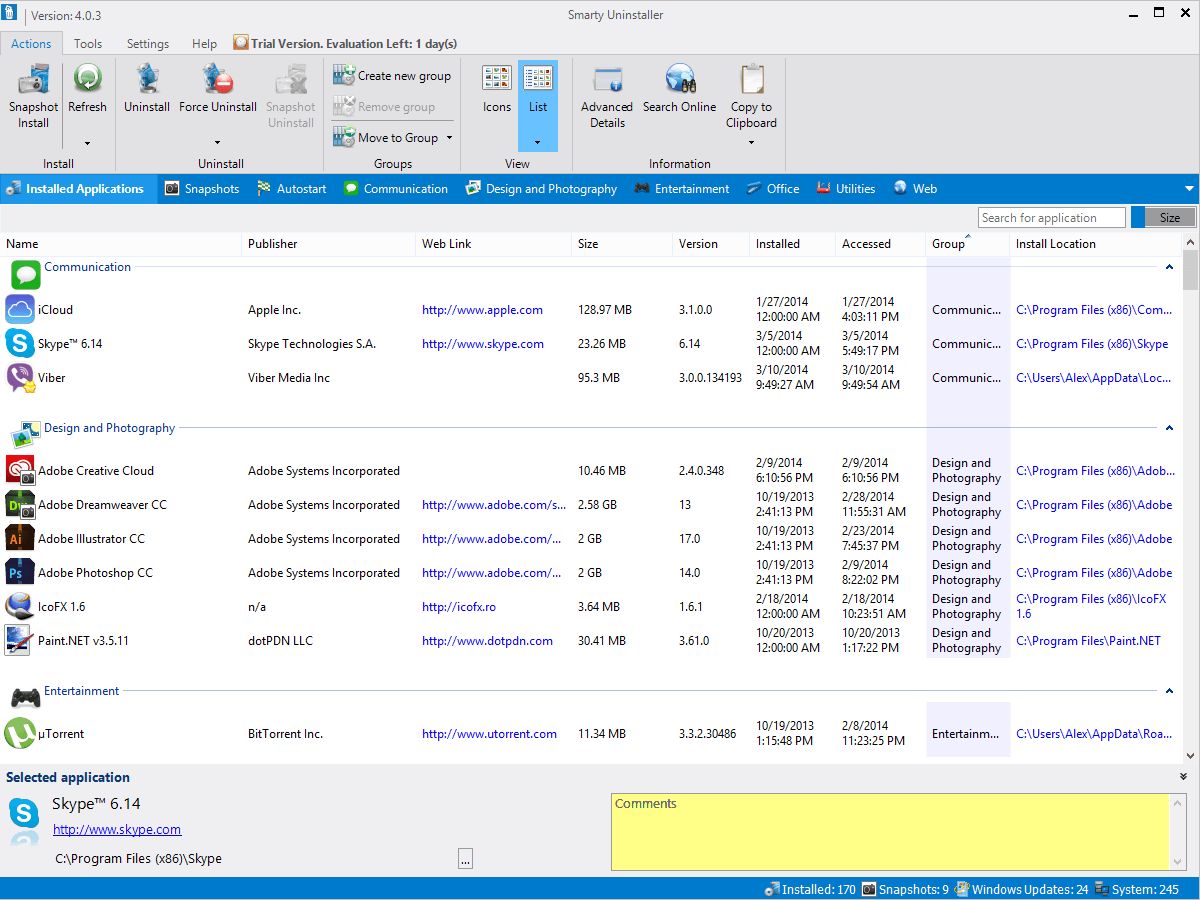Select the Snapshot Install tool
The image size is (1200, 900).
[x=33, y=95]
